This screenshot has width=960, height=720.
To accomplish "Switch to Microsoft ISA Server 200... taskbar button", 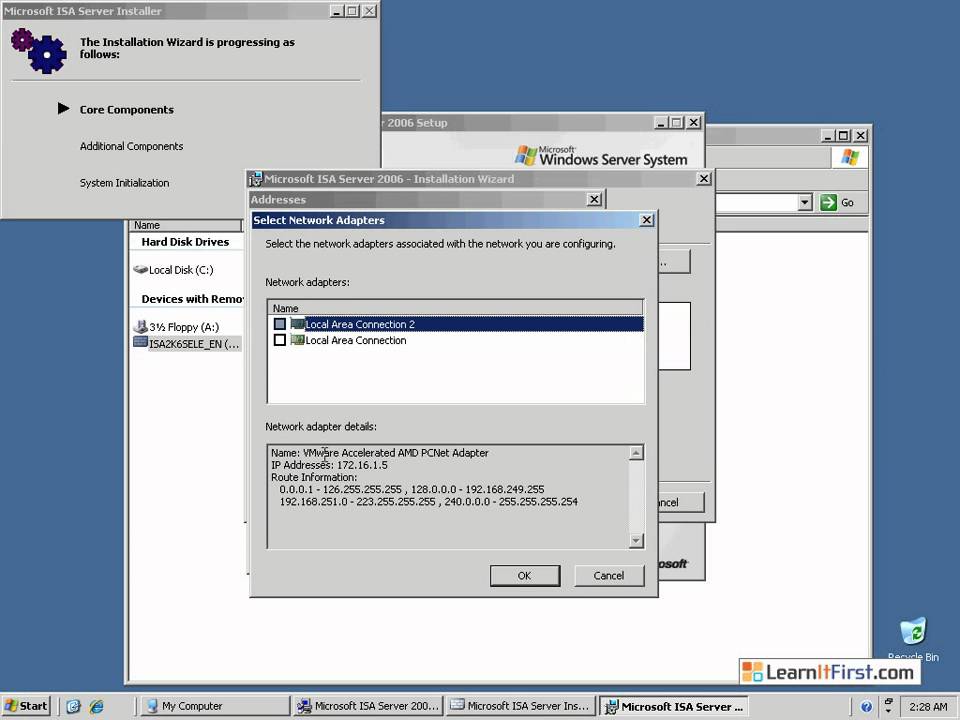I will [369, 706].
